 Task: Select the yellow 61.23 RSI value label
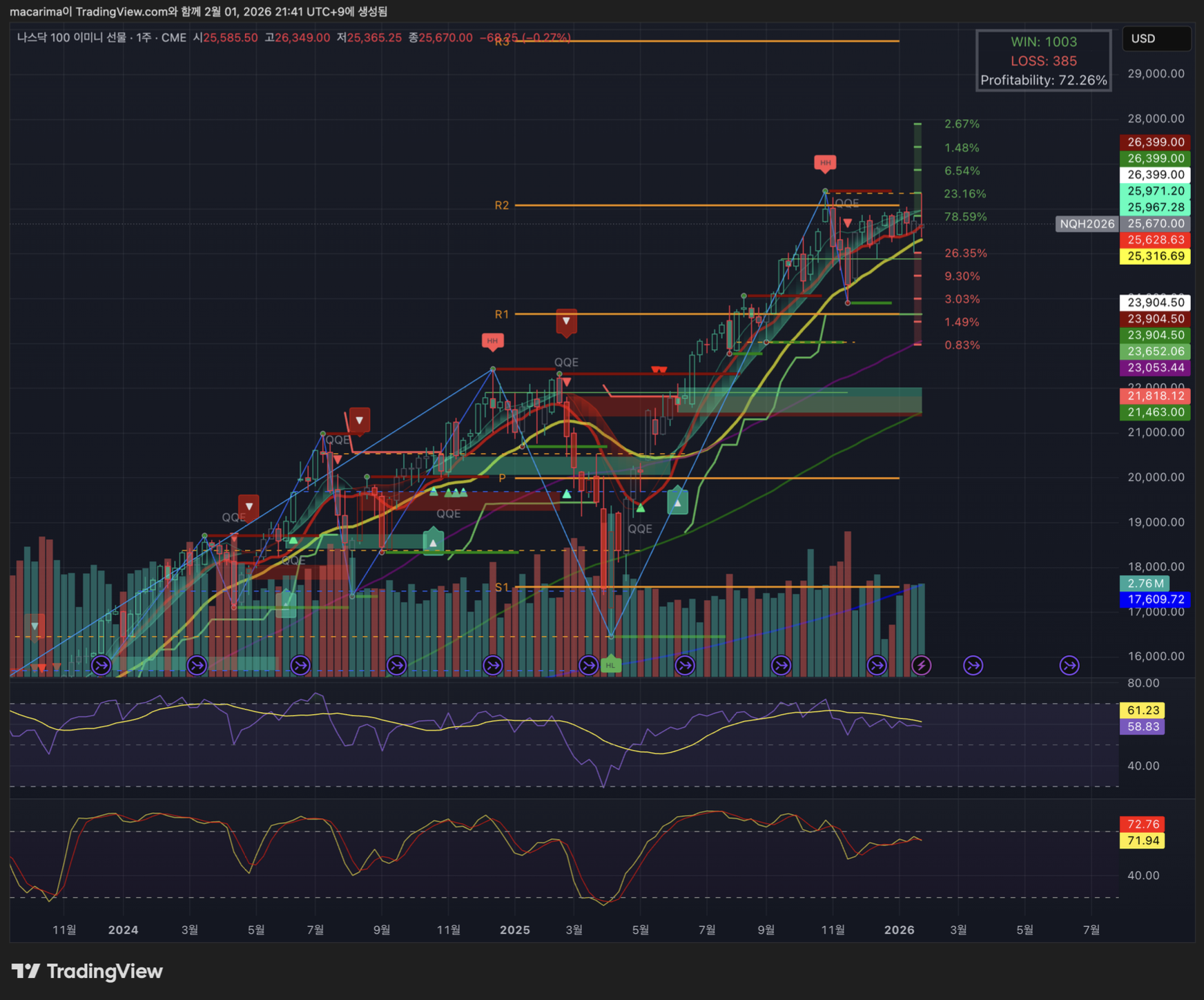click(x=1143, y=710)
